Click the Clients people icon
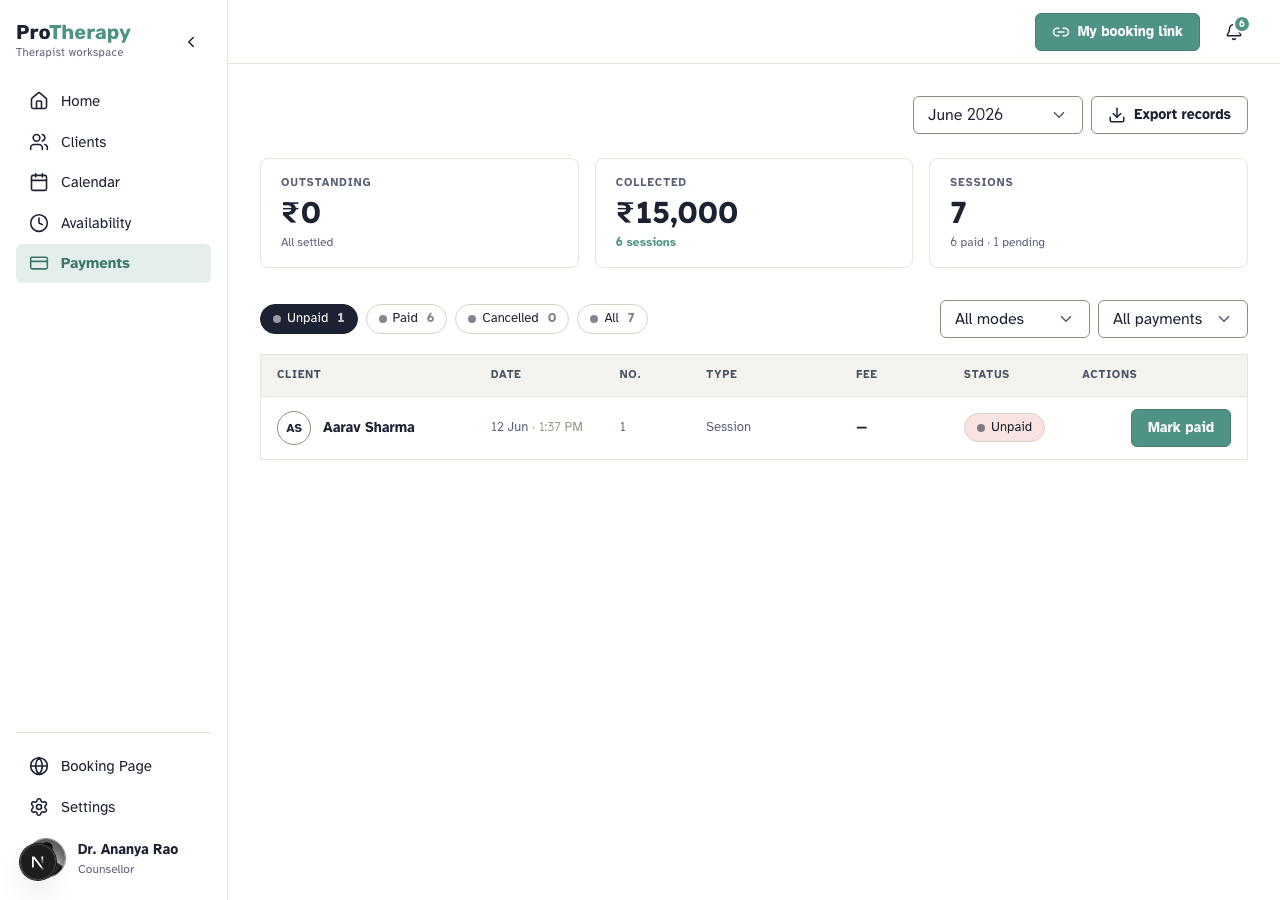The image size is (1280, 900). [x=39, y=142]
